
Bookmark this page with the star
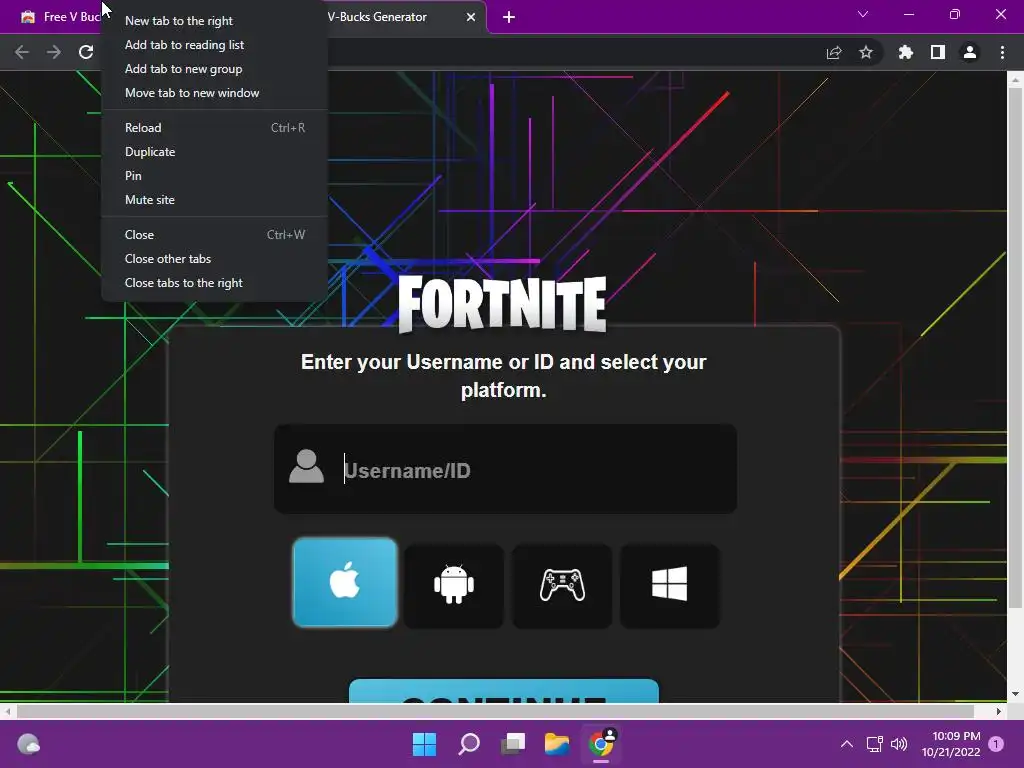click(866, 52)
